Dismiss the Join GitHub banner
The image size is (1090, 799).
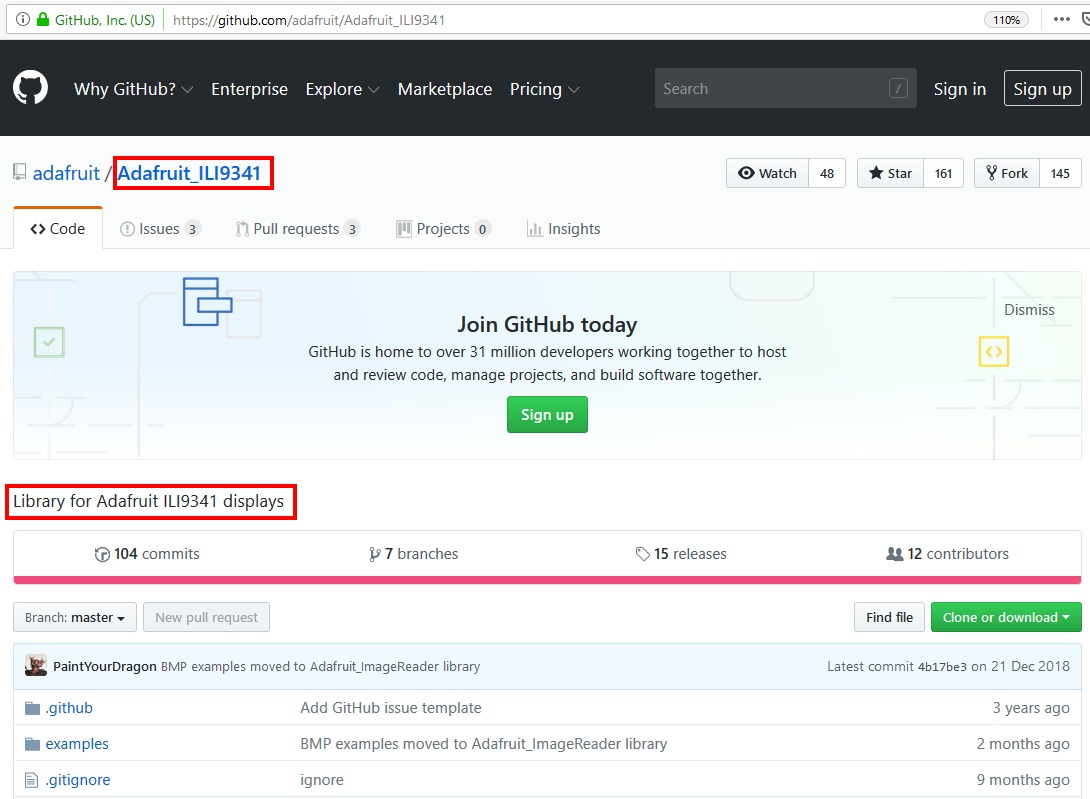(x=1029, y=309)
